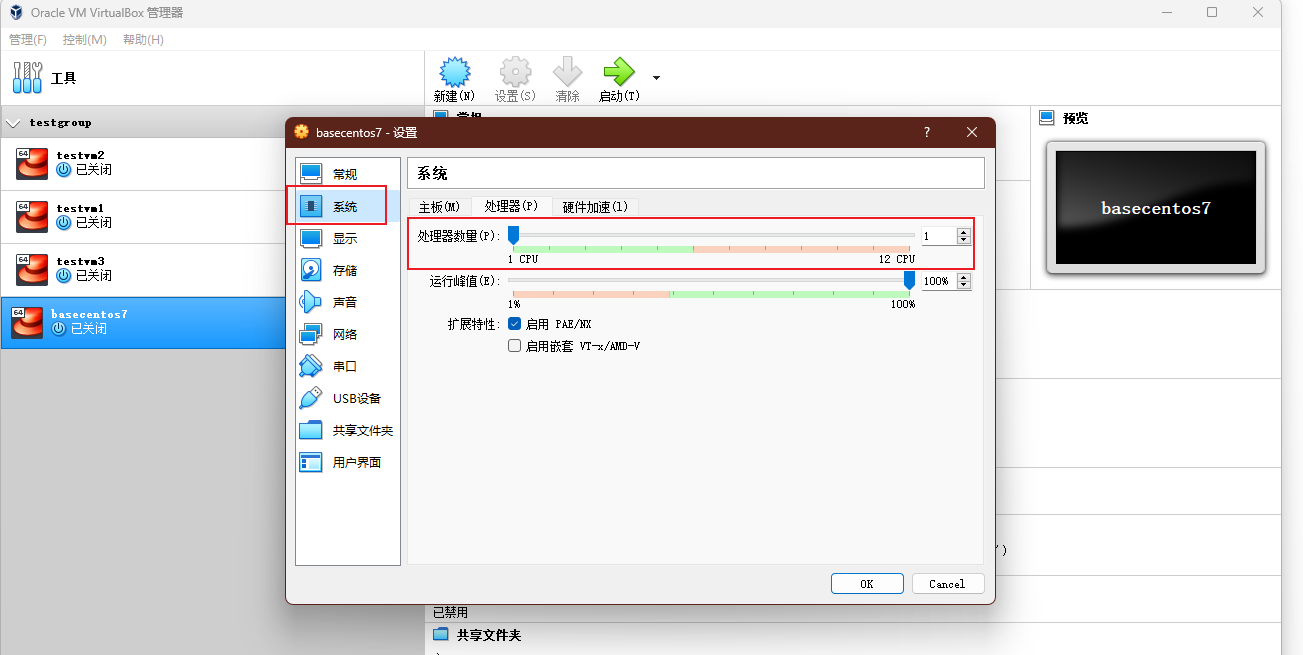Switch to the 主板(M) tab

pyautogui.click(x=439, y=207)
